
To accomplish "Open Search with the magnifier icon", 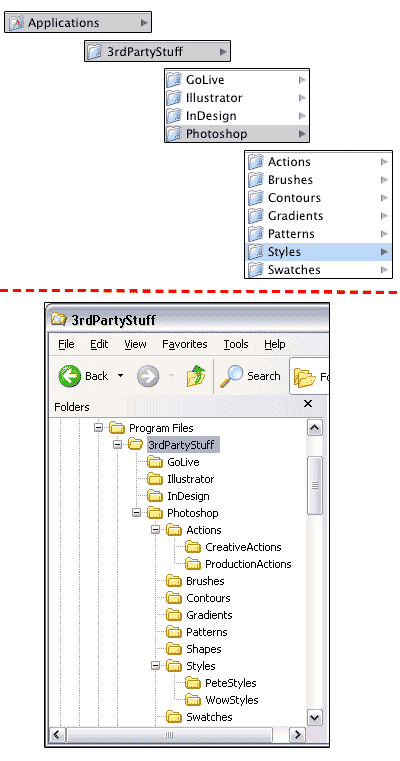I will pos(231,376).
